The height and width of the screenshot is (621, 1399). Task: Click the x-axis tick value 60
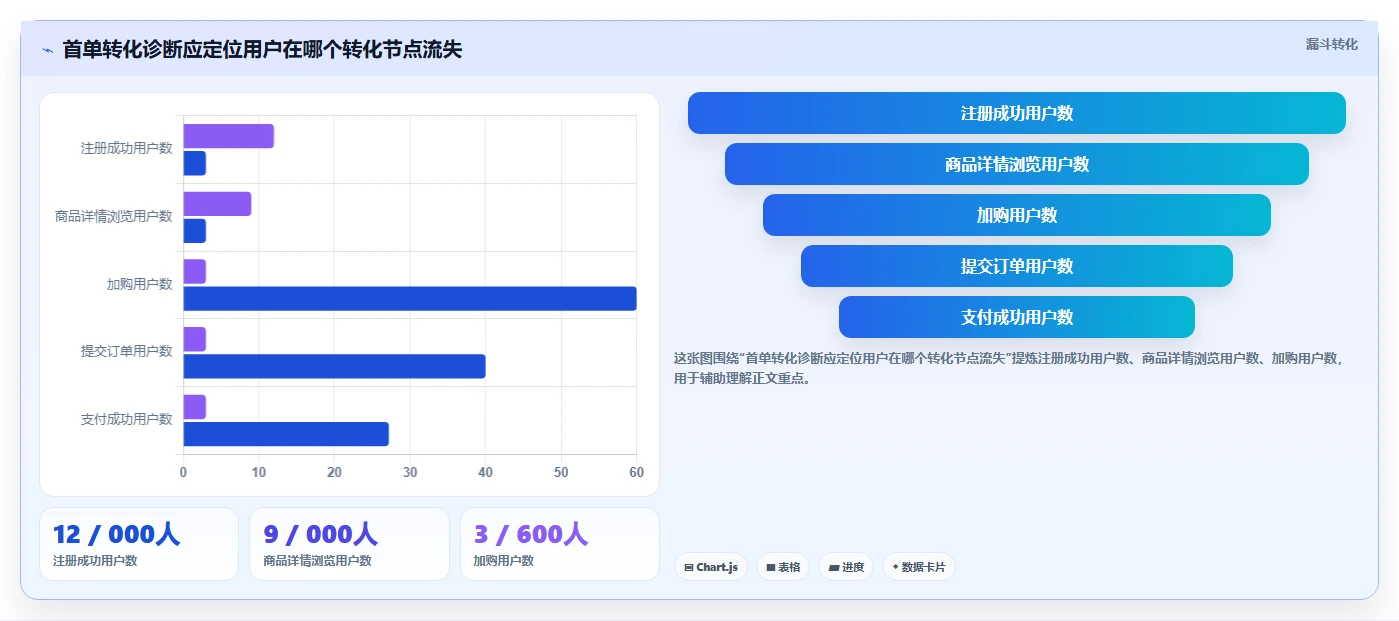click(x=636, y=472)
